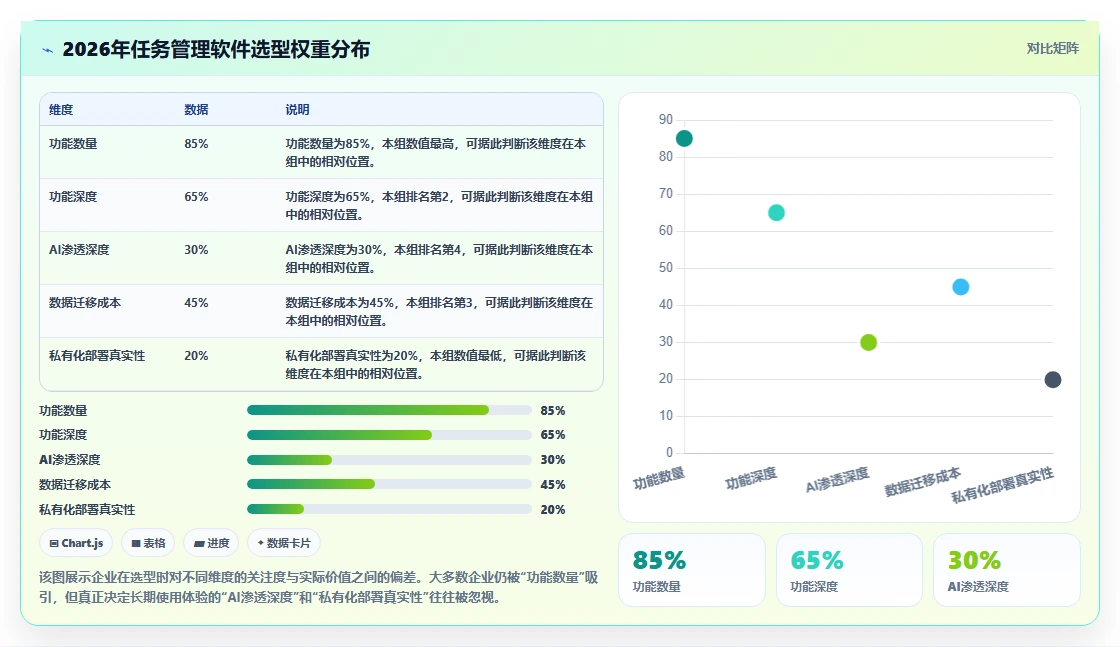Click the 数据 column header
The width and height of the screenshot is (1120, 647).
tap(196, 109)
